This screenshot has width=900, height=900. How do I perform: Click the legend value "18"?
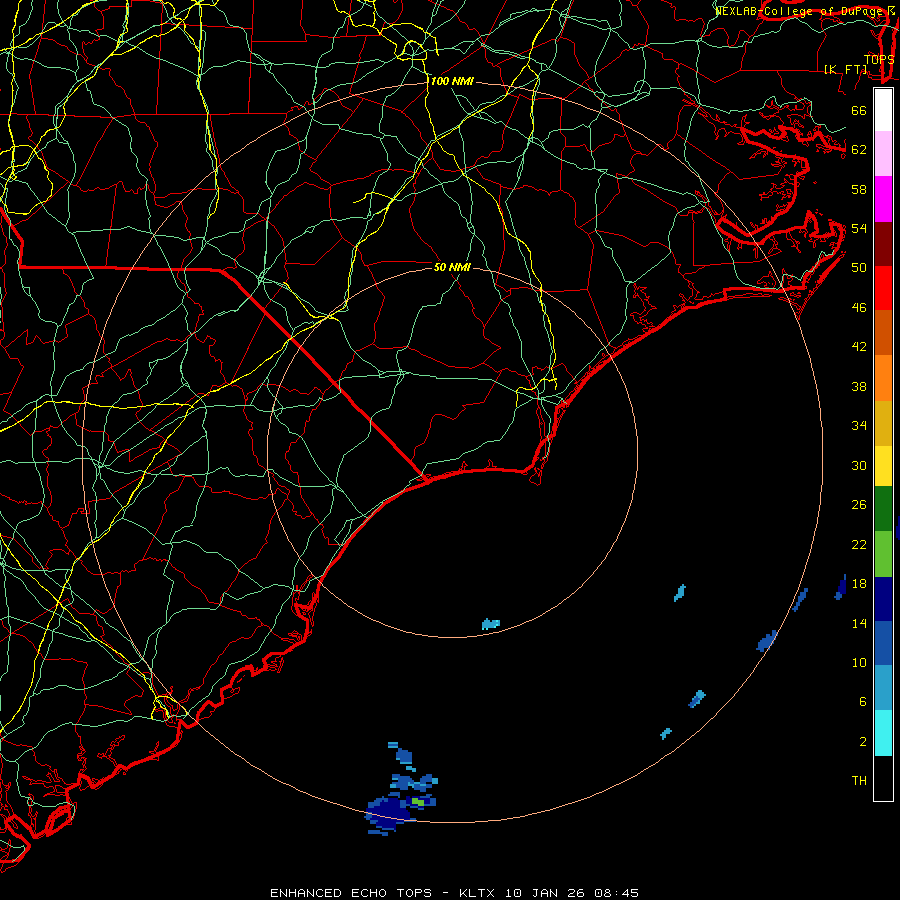tap(859, 584)
